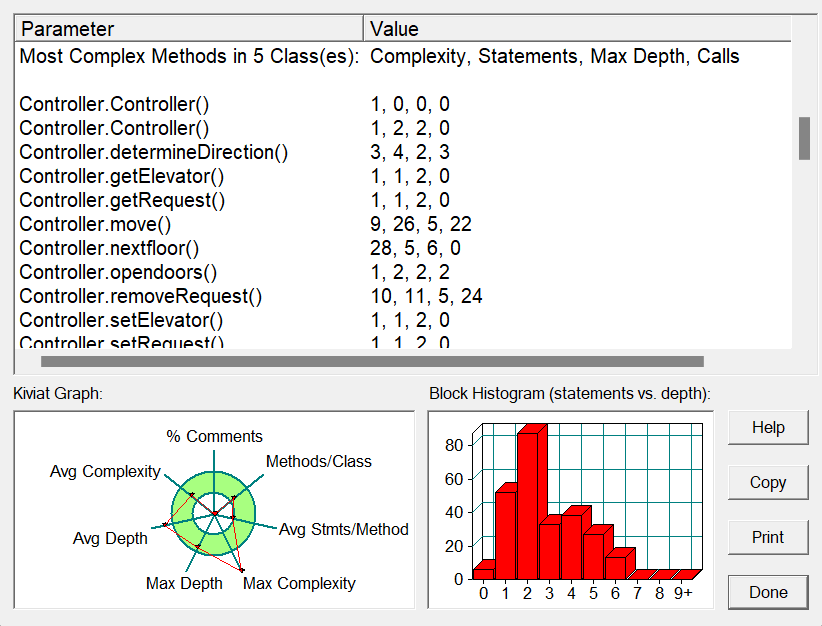Click the Copy button

(768, 482)
